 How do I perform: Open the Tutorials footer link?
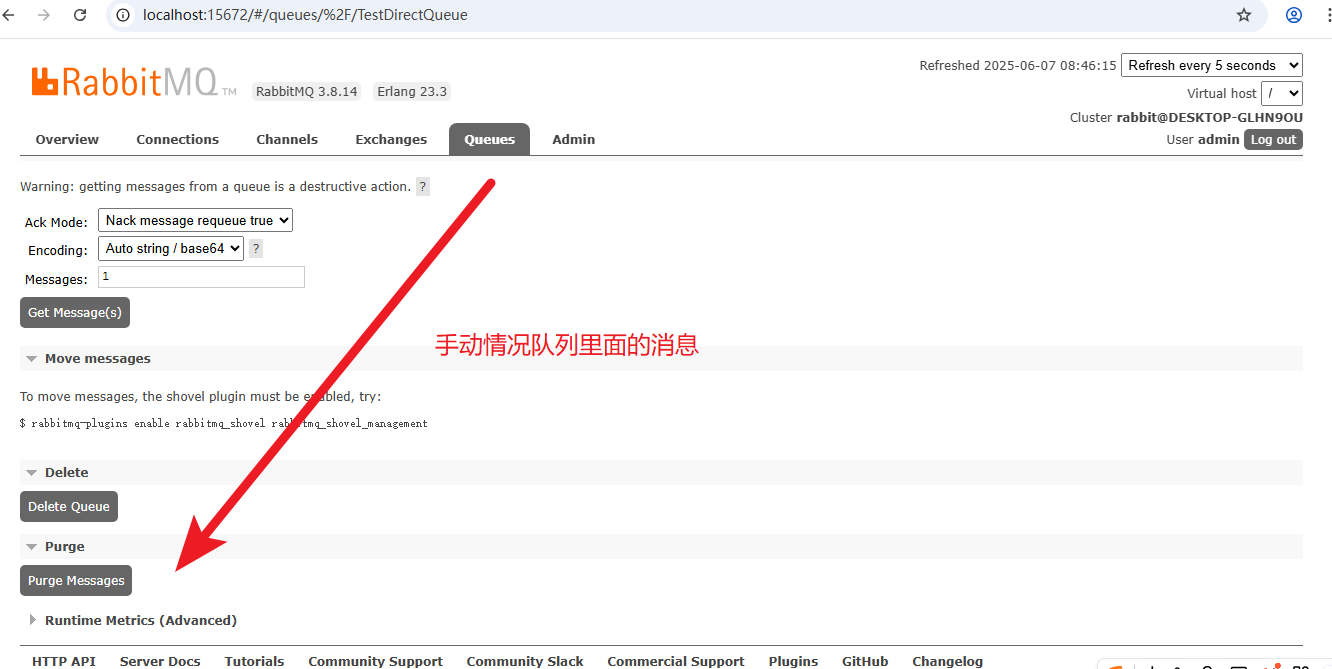[x=254, y=661]
